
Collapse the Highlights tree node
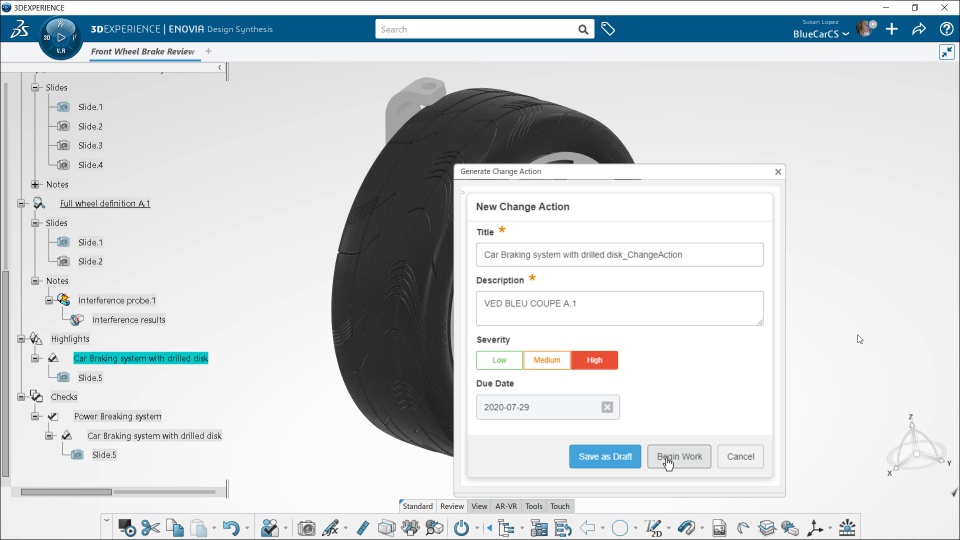point(21,339)
